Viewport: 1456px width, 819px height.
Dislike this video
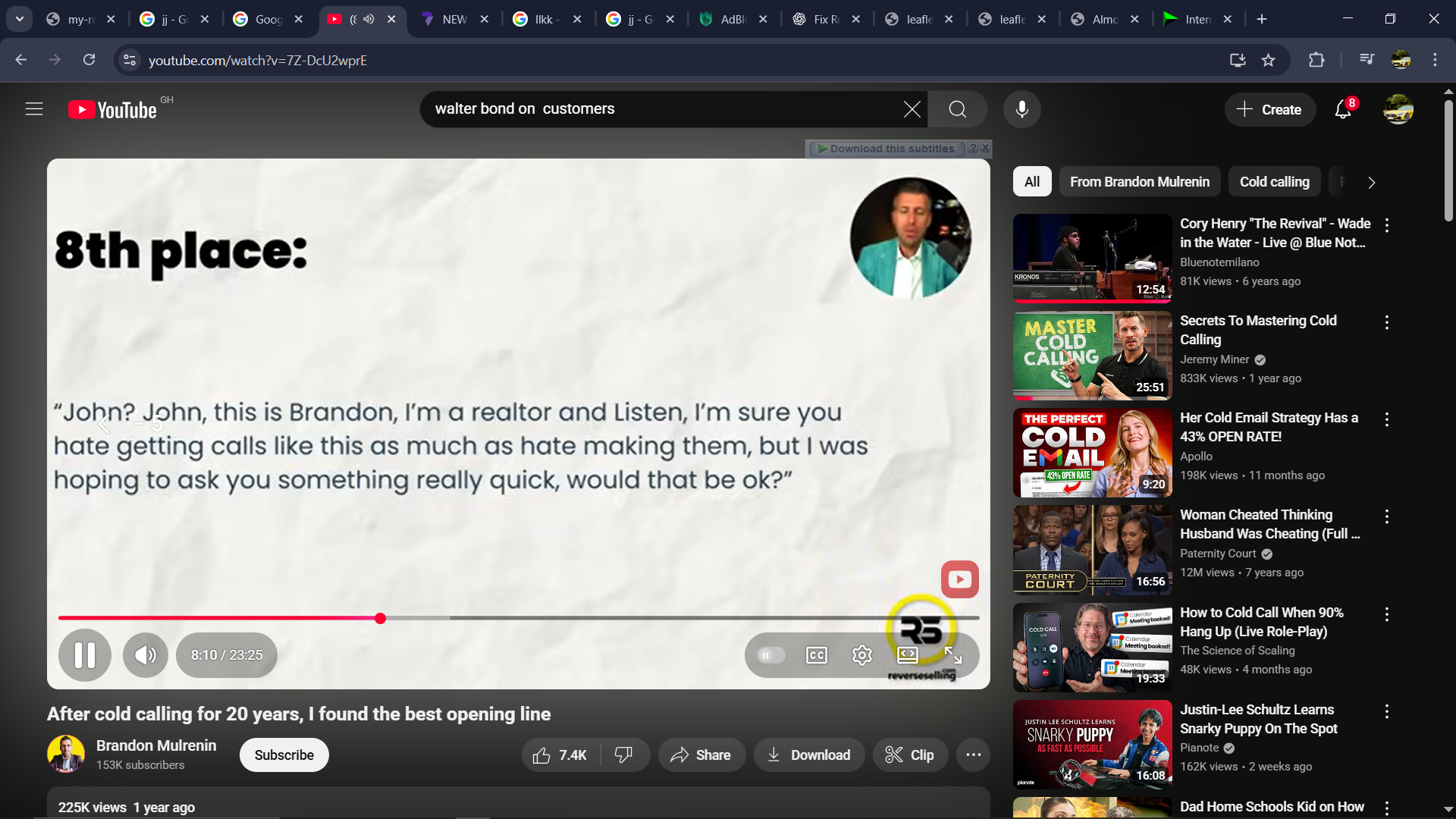[624, 755]
